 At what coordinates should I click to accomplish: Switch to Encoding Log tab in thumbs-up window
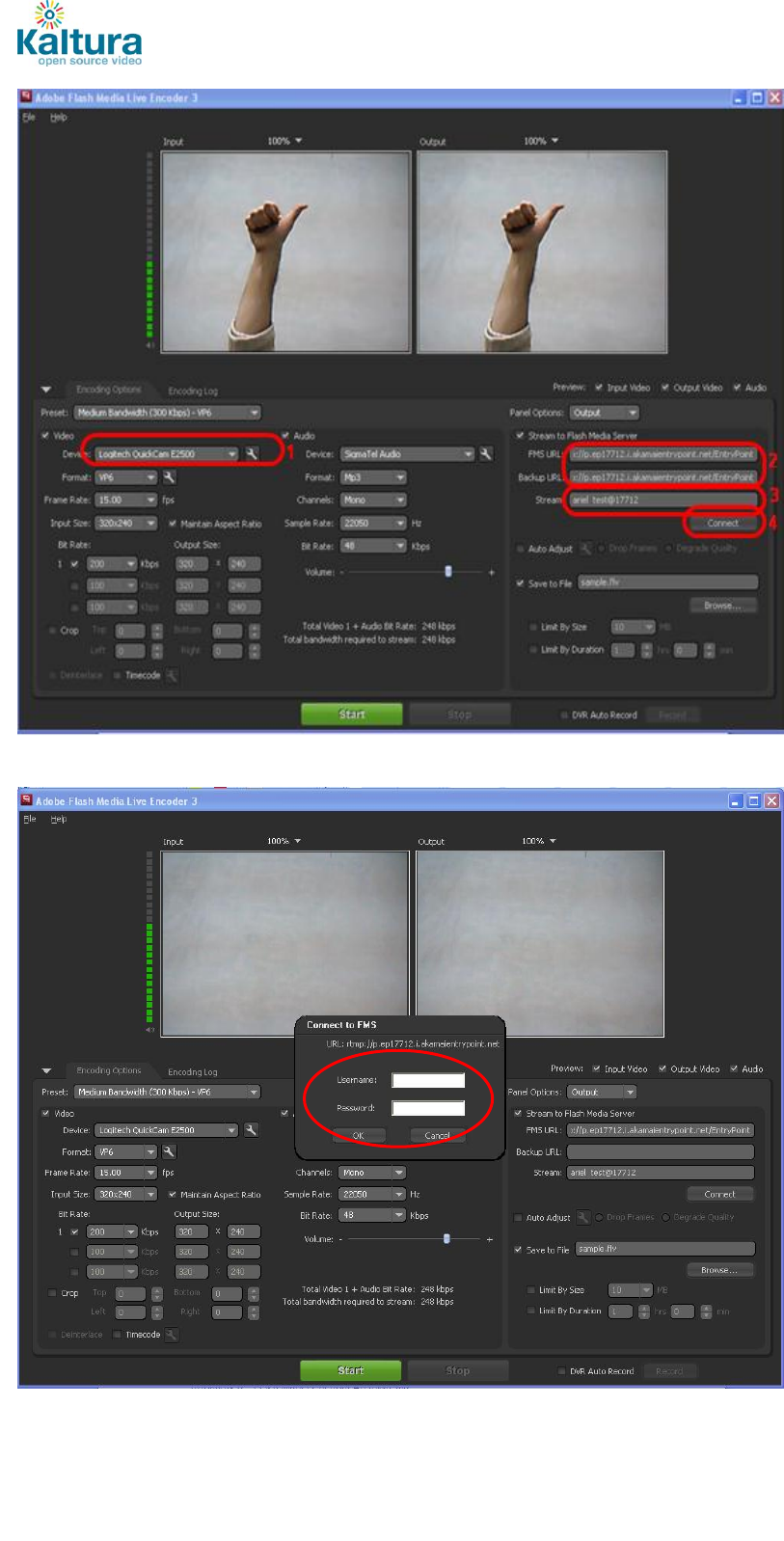pos(193,391)
